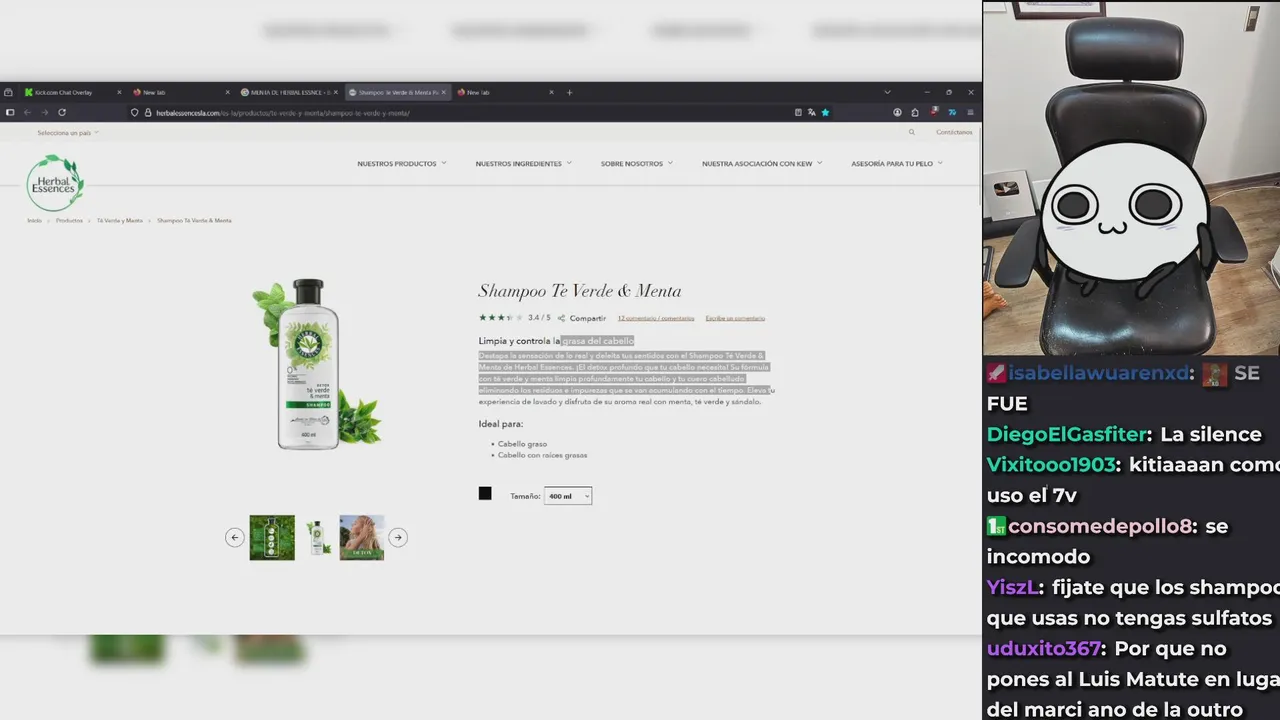
Task: Click 'Cabello con raíces grasas' bullet text
Action: 542,455
